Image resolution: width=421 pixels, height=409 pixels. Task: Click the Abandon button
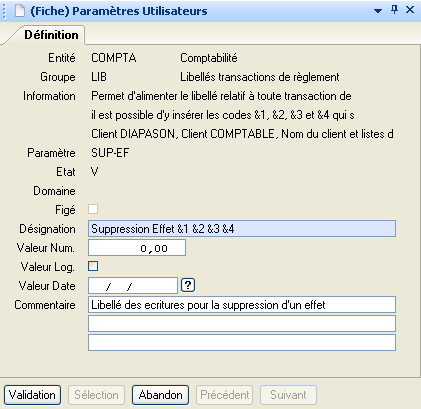pos(160,395)
